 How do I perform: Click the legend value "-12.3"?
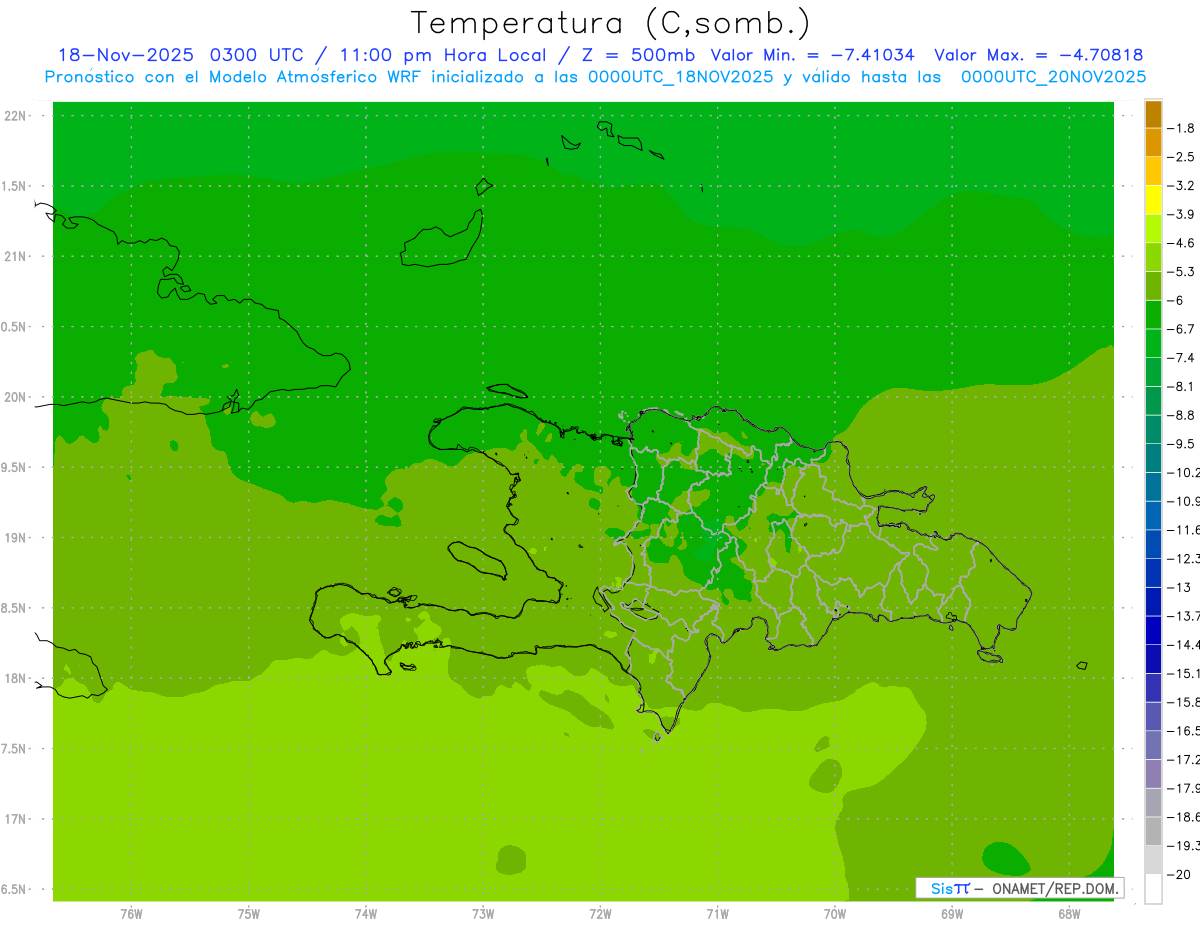click(1184, 558)
